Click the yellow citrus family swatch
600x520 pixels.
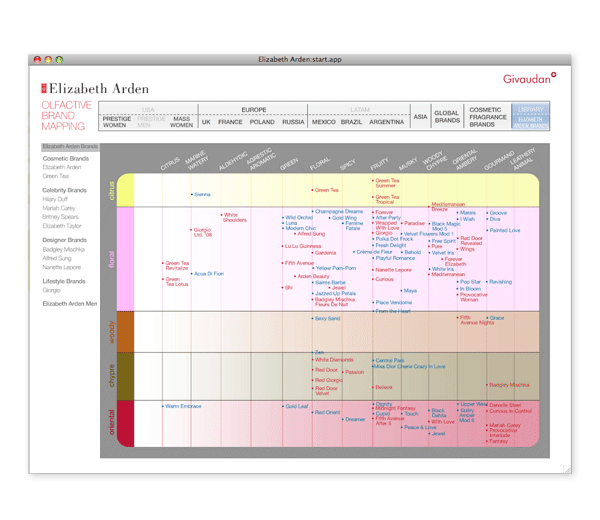click(126, 190)
